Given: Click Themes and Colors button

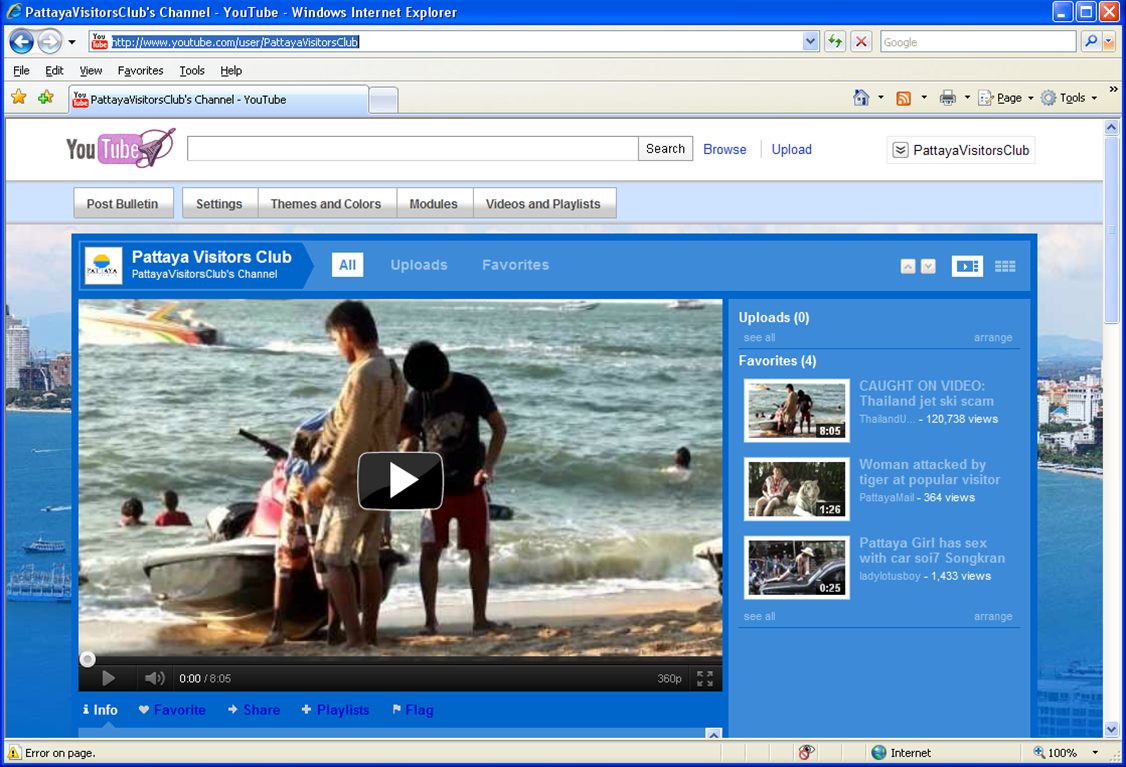Looking at the screenshot, I should (326, 203).
